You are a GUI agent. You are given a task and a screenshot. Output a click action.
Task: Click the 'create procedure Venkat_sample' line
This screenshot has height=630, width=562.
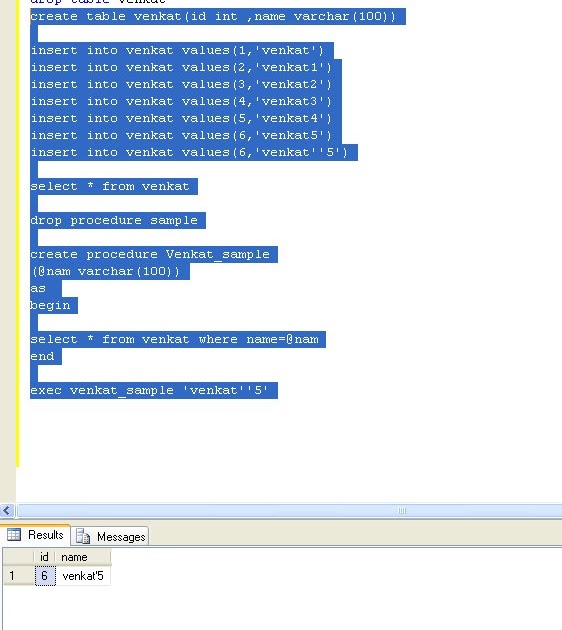[150, 254]
